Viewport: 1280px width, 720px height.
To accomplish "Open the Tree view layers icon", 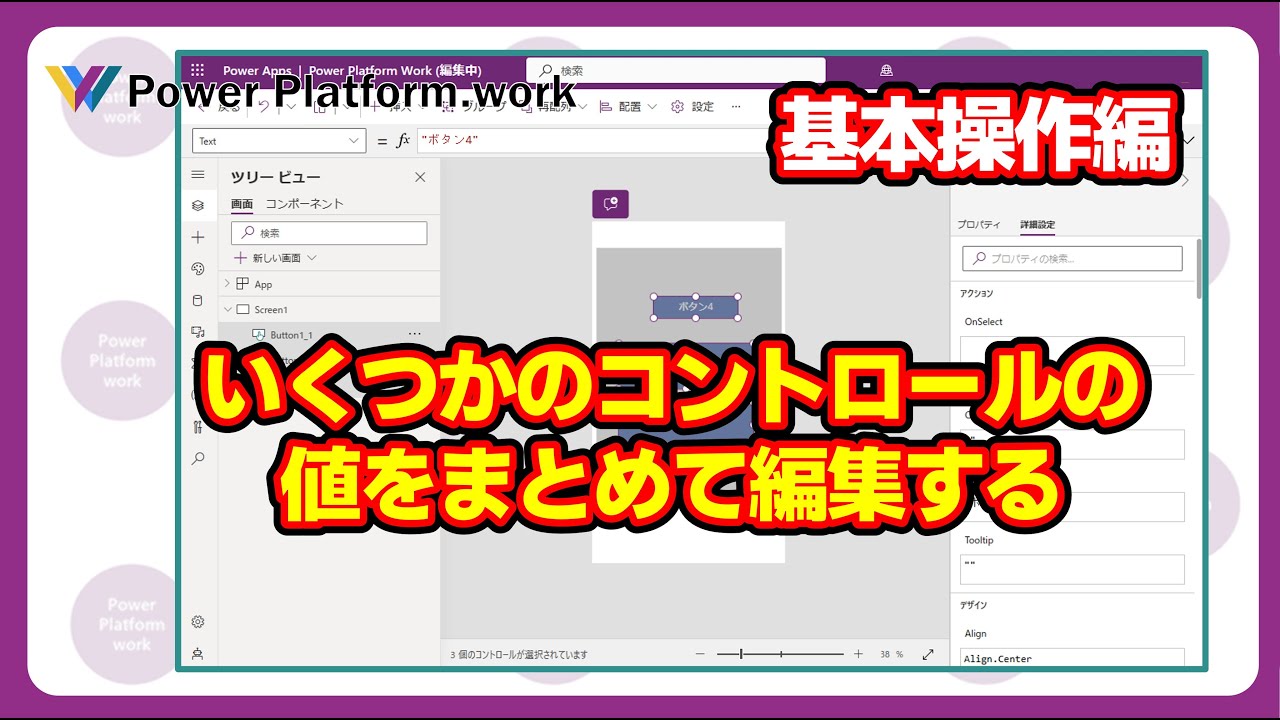I will [x=198, y=205].
